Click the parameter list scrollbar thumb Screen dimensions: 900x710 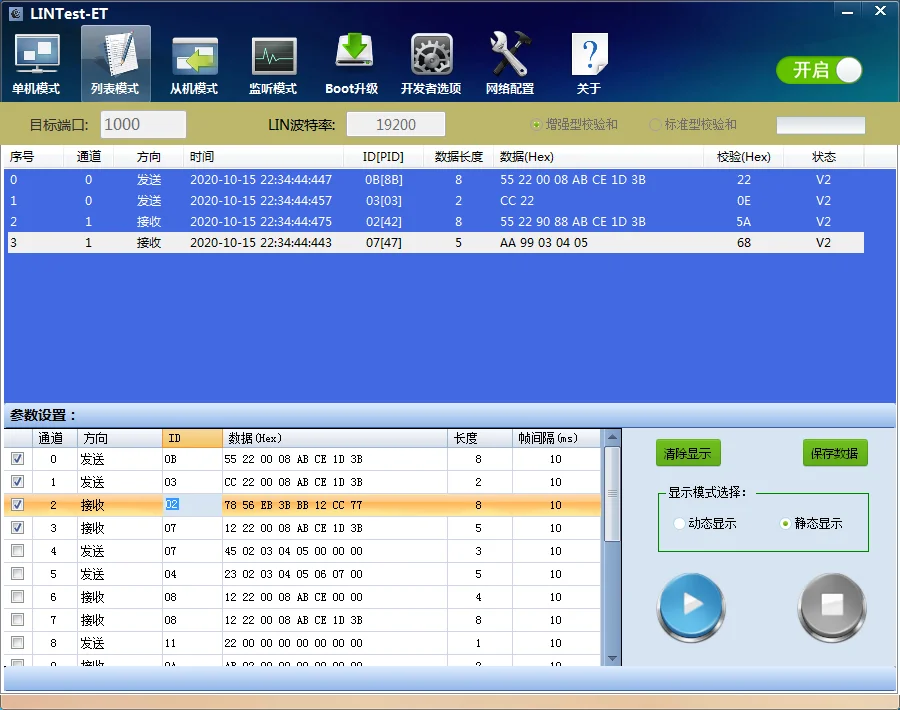point(612,494)
